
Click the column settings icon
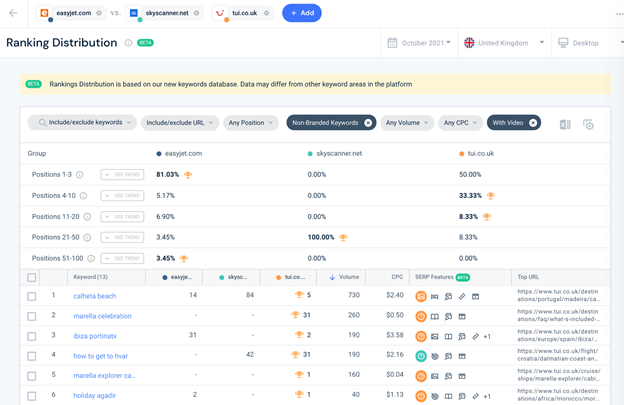588,125
